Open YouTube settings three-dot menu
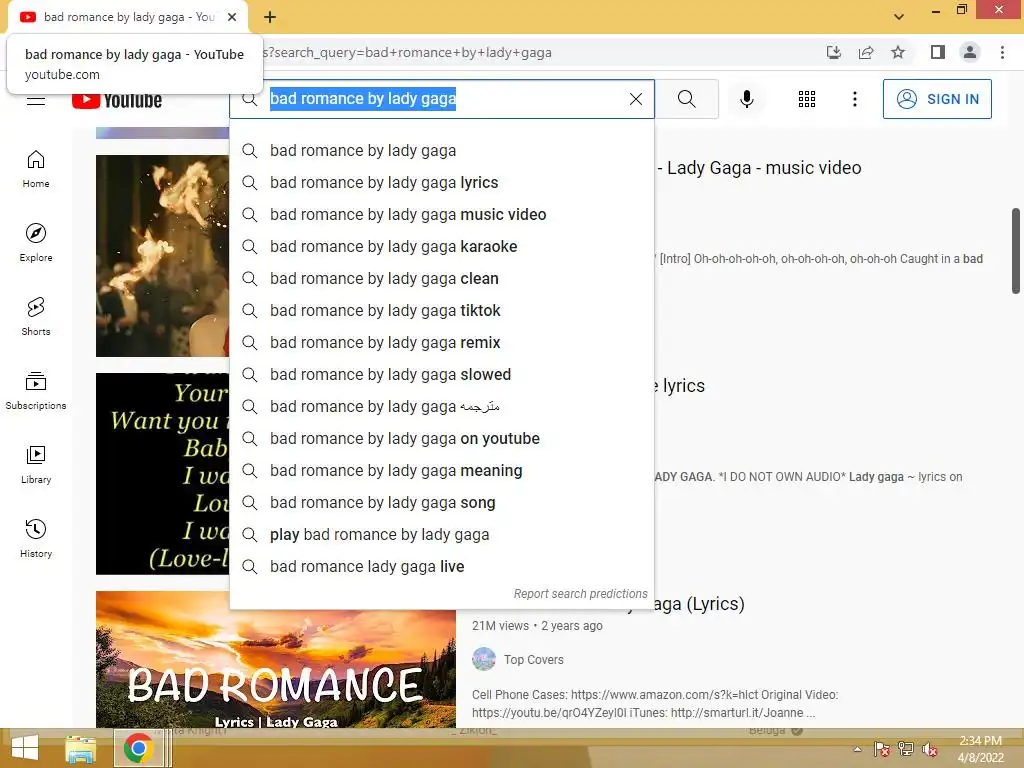This screenshot has height=768, width=1024. coord(854,99)
